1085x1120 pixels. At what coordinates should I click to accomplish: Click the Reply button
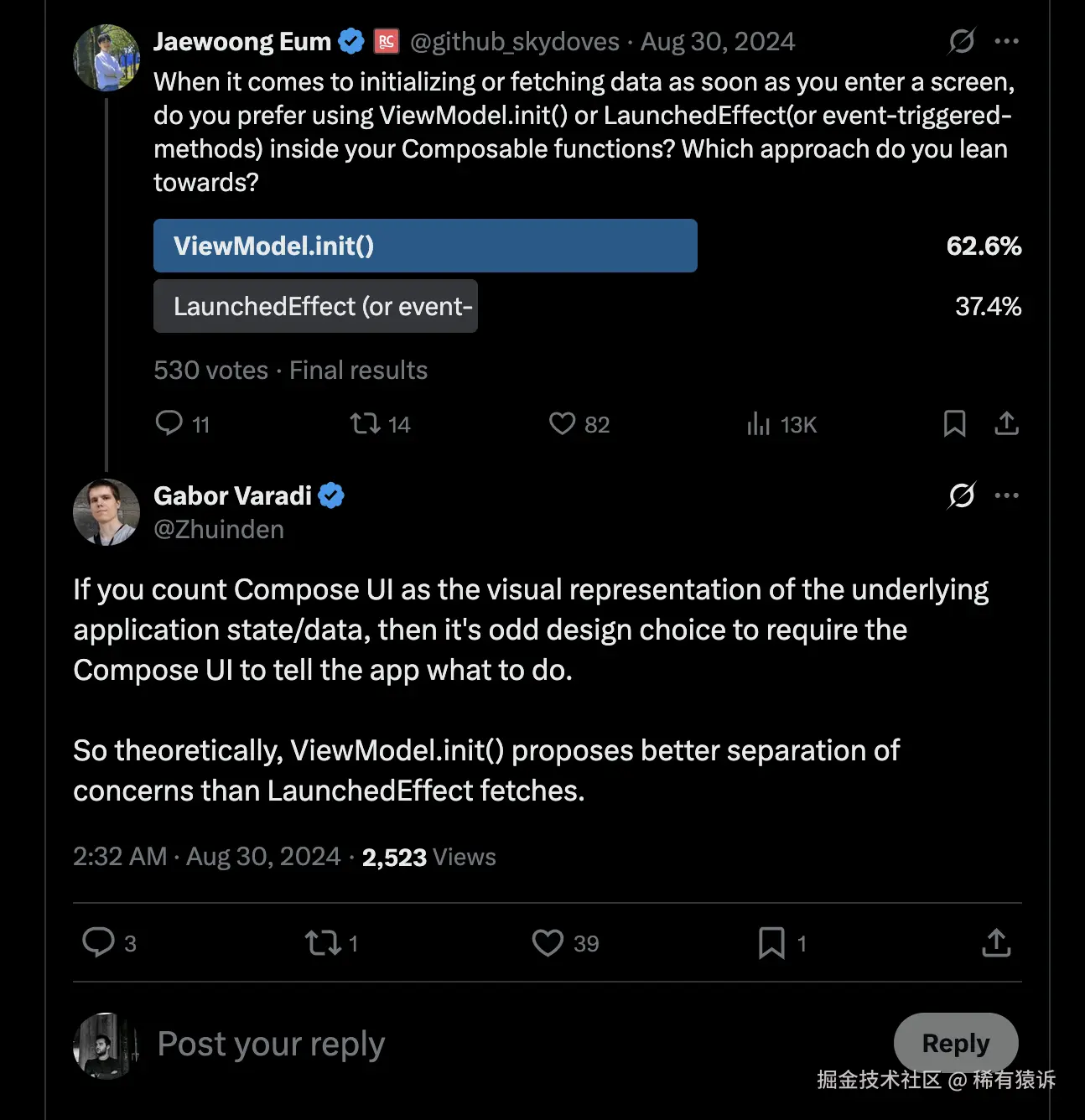[955, 1043]
